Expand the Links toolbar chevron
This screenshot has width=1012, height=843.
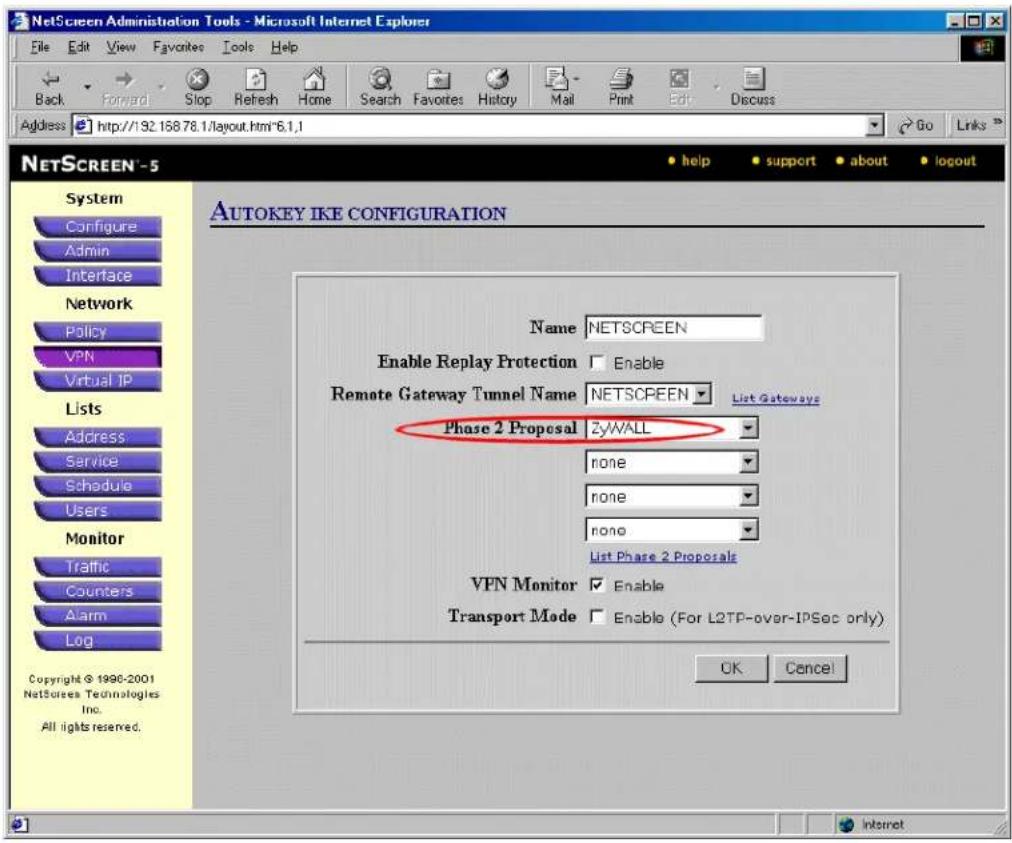998,121
